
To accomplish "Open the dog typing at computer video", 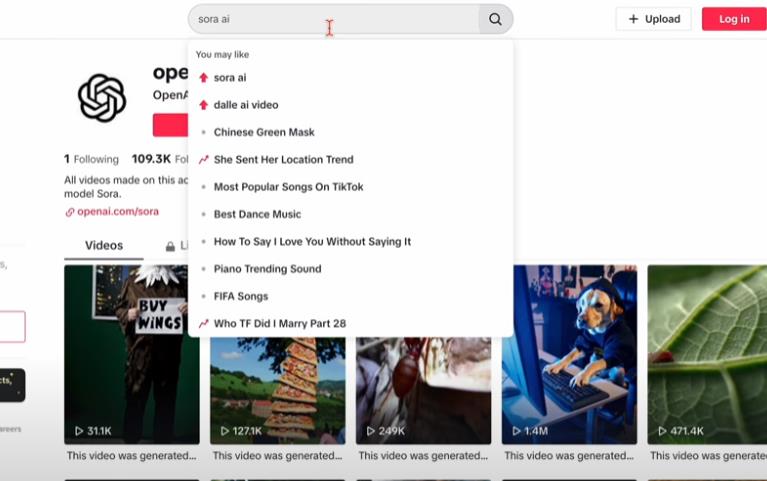I will click(569, 354).
